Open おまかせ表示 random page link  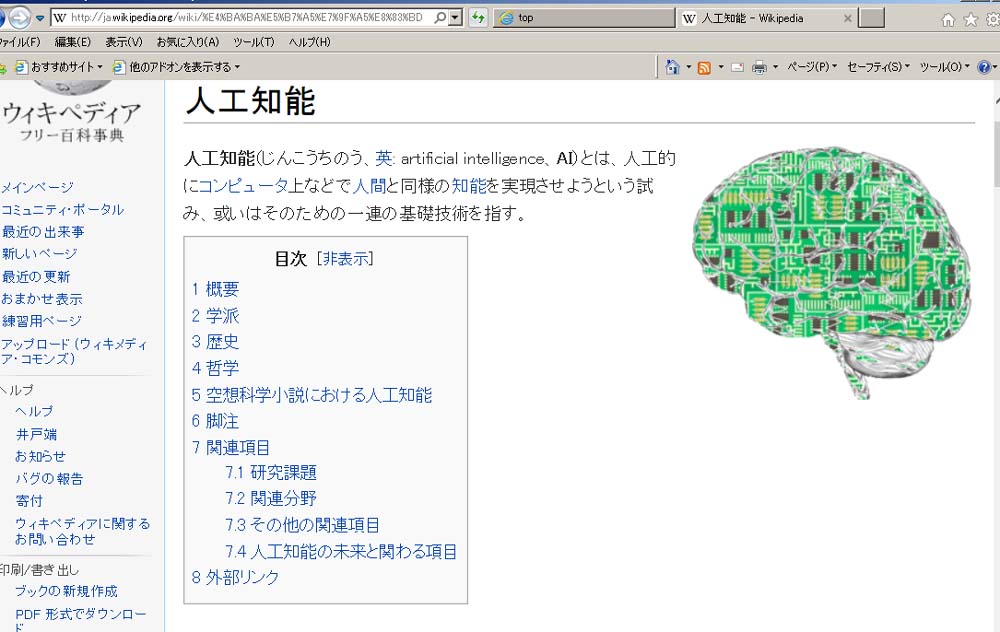point(42,298)
